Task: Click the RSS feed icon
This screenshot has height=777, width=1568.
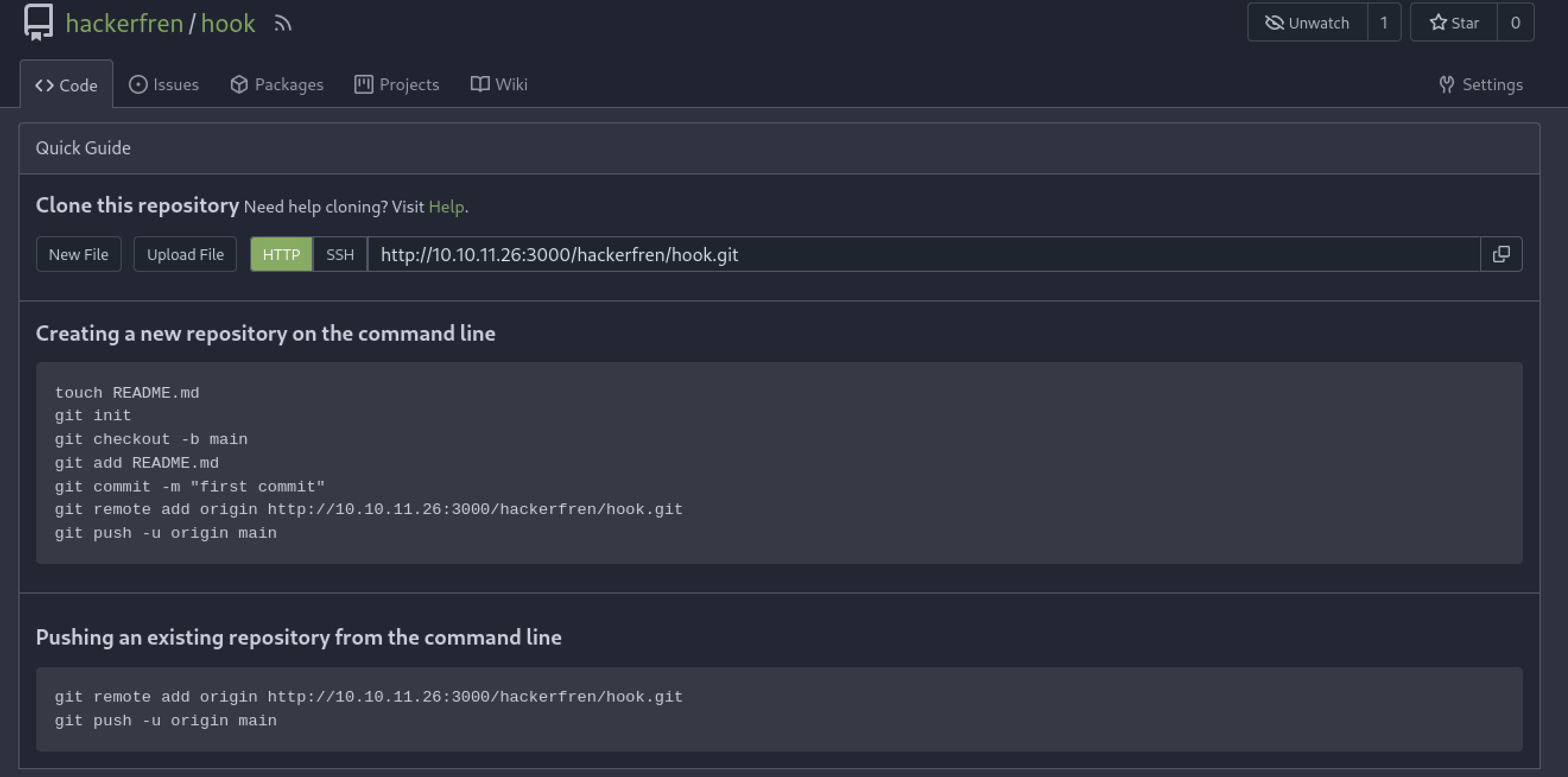Action: pos(283,23)
